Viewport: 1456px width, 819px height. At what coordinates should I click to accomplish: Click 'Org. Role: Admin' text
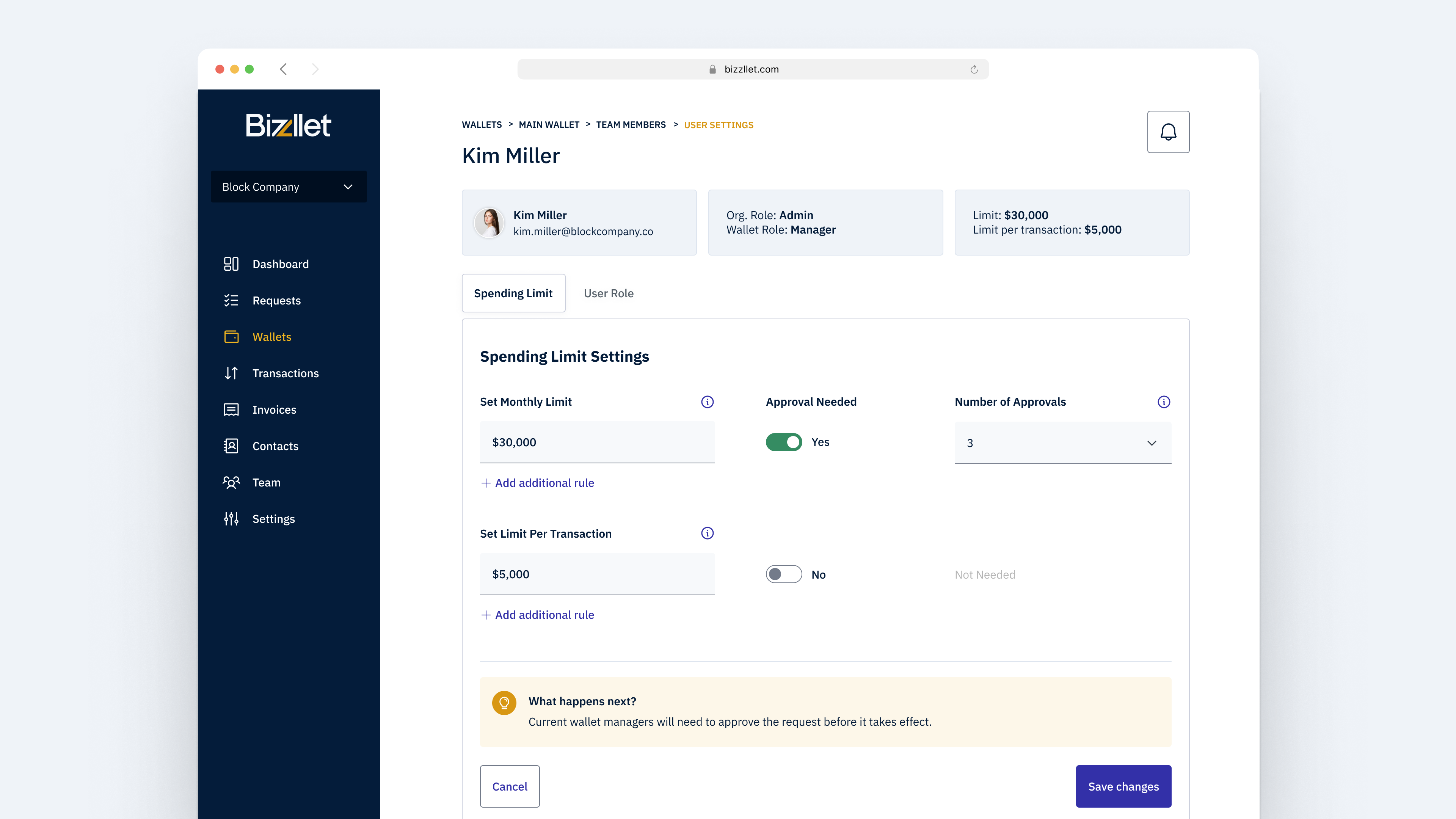click(x=769, y=215)
